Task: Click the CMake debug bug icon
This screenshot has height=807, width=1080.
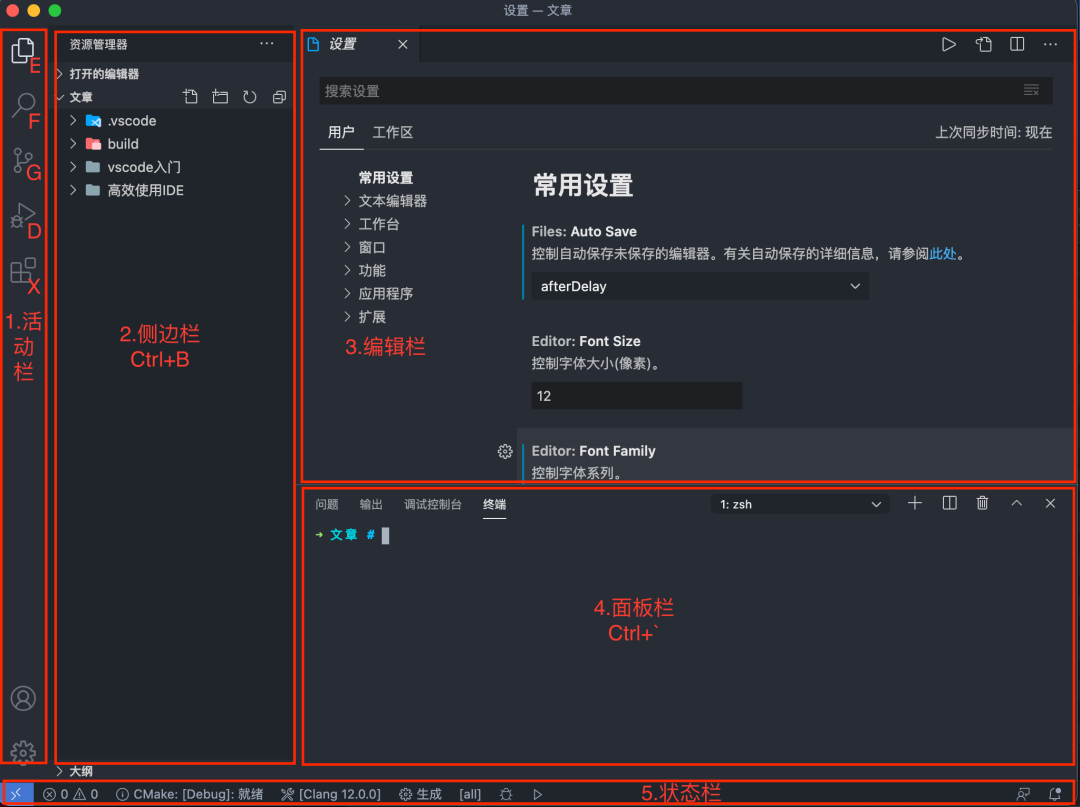Action: [x=506, y=794]
